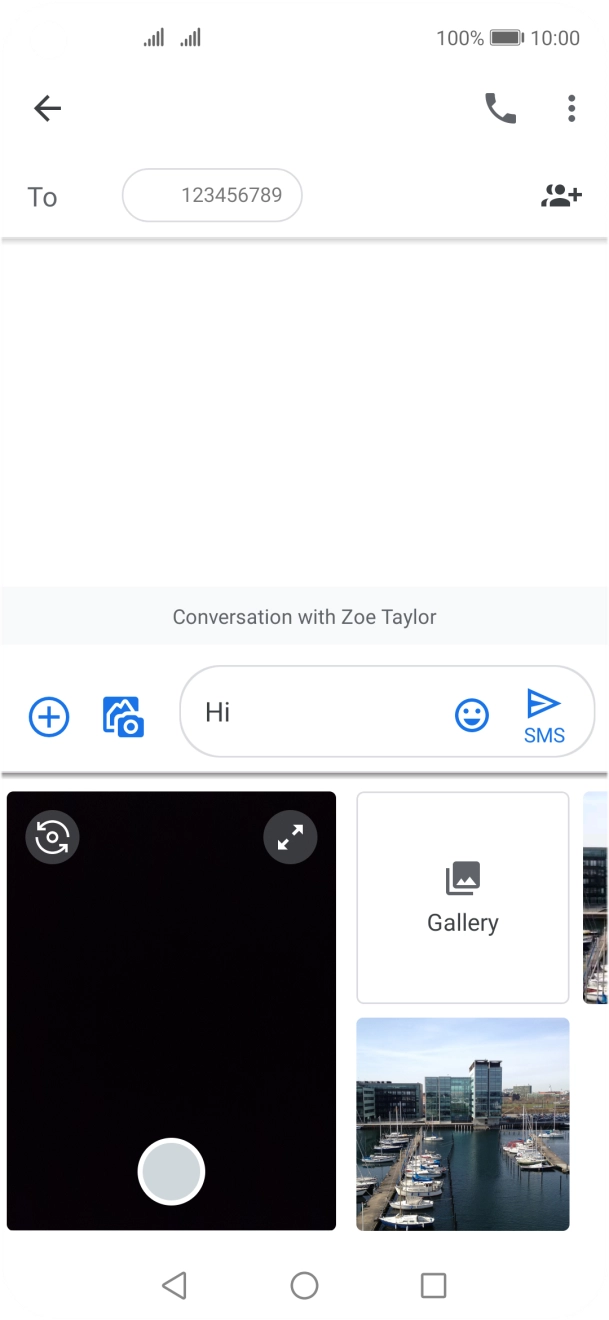
Task: Select the partially visible photo at right edge
Action: (x=596, y=897)
